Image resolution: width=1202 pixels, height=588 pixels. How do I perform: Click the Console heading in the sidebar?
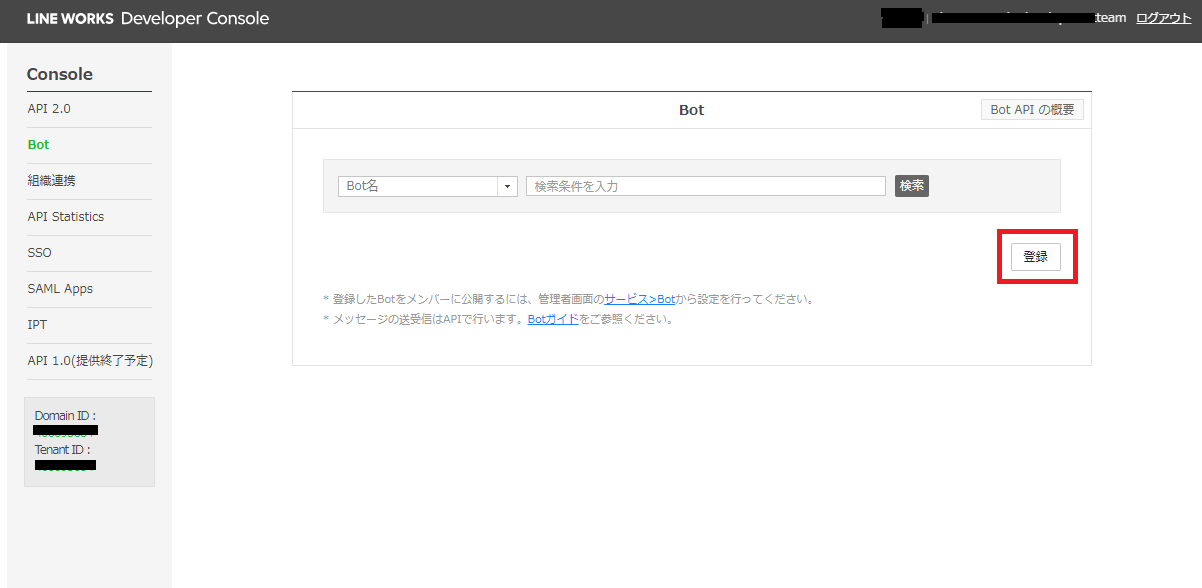pyautogui.click(x=60, y=75)
